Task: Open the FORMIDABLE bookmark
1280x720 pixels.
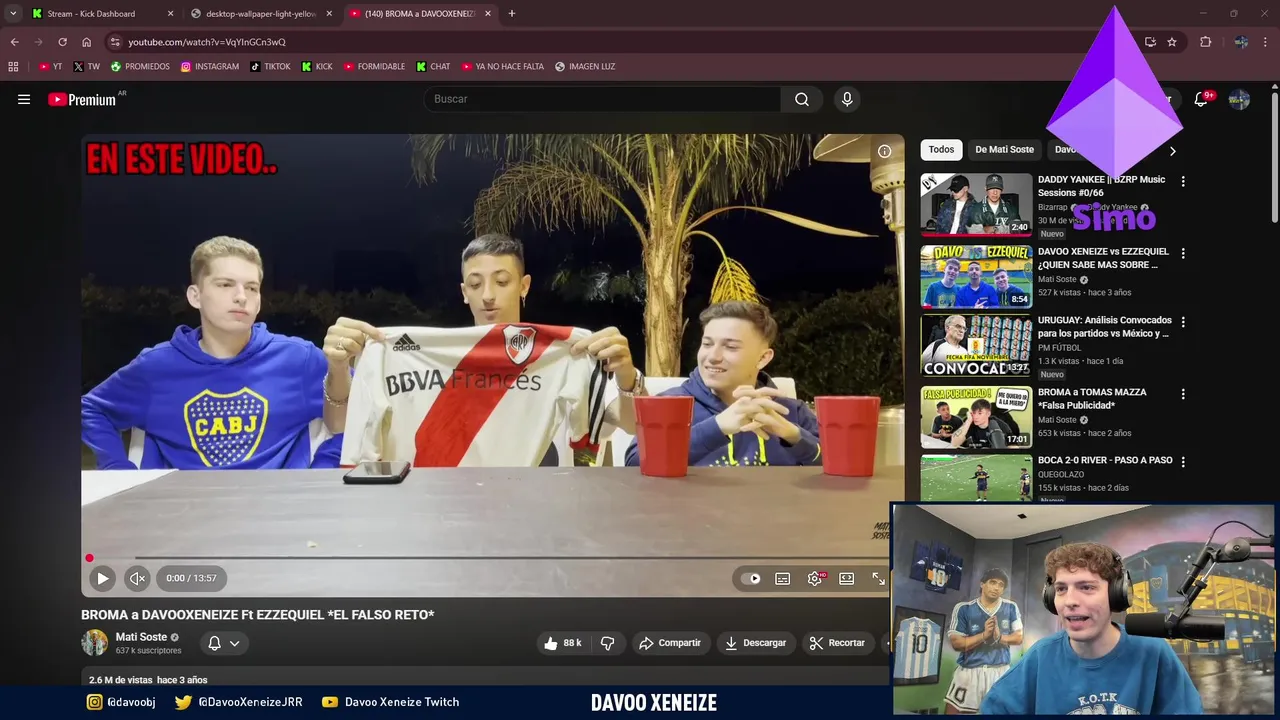Action: tap(374, 67)
